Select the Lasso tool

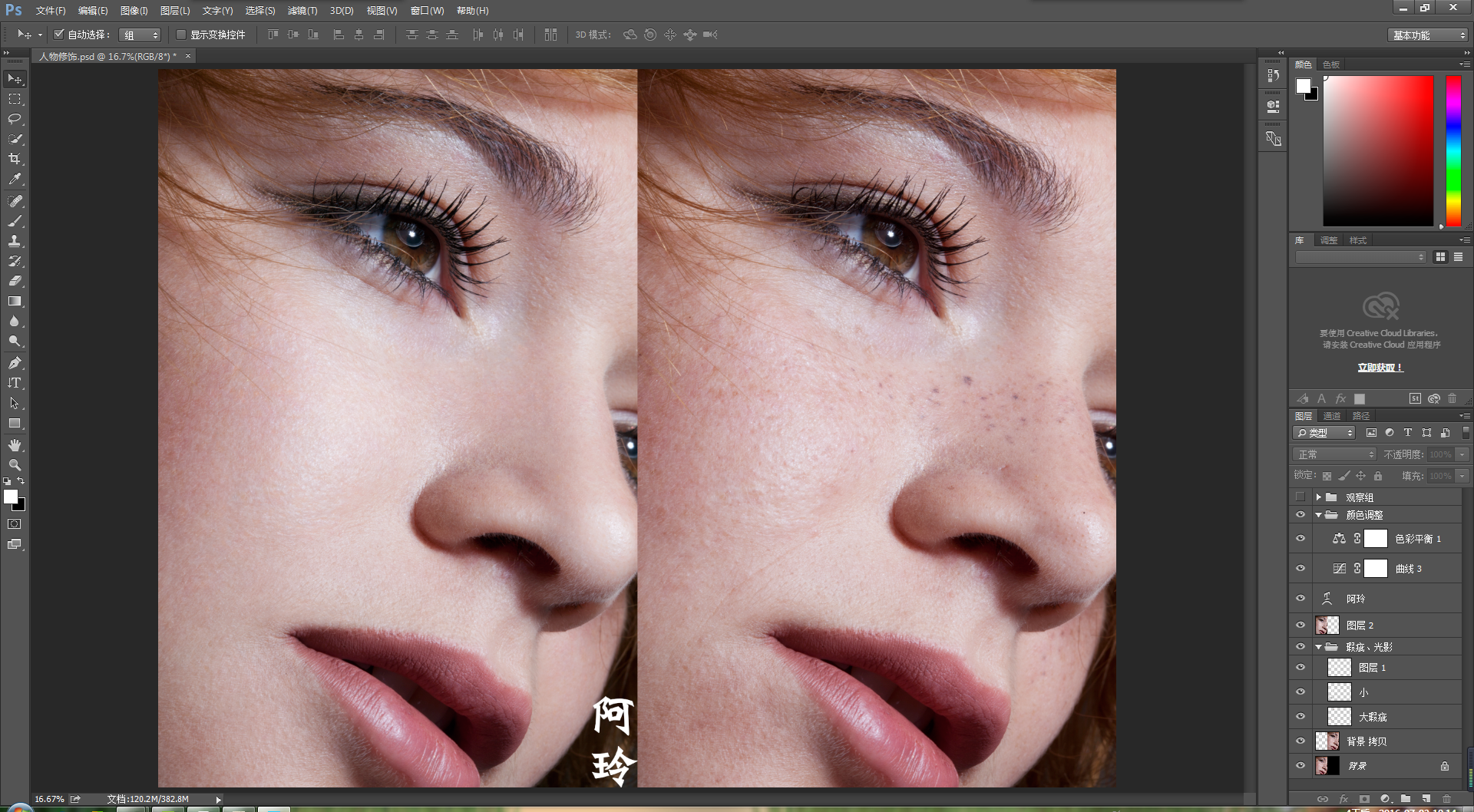point(15,119)
